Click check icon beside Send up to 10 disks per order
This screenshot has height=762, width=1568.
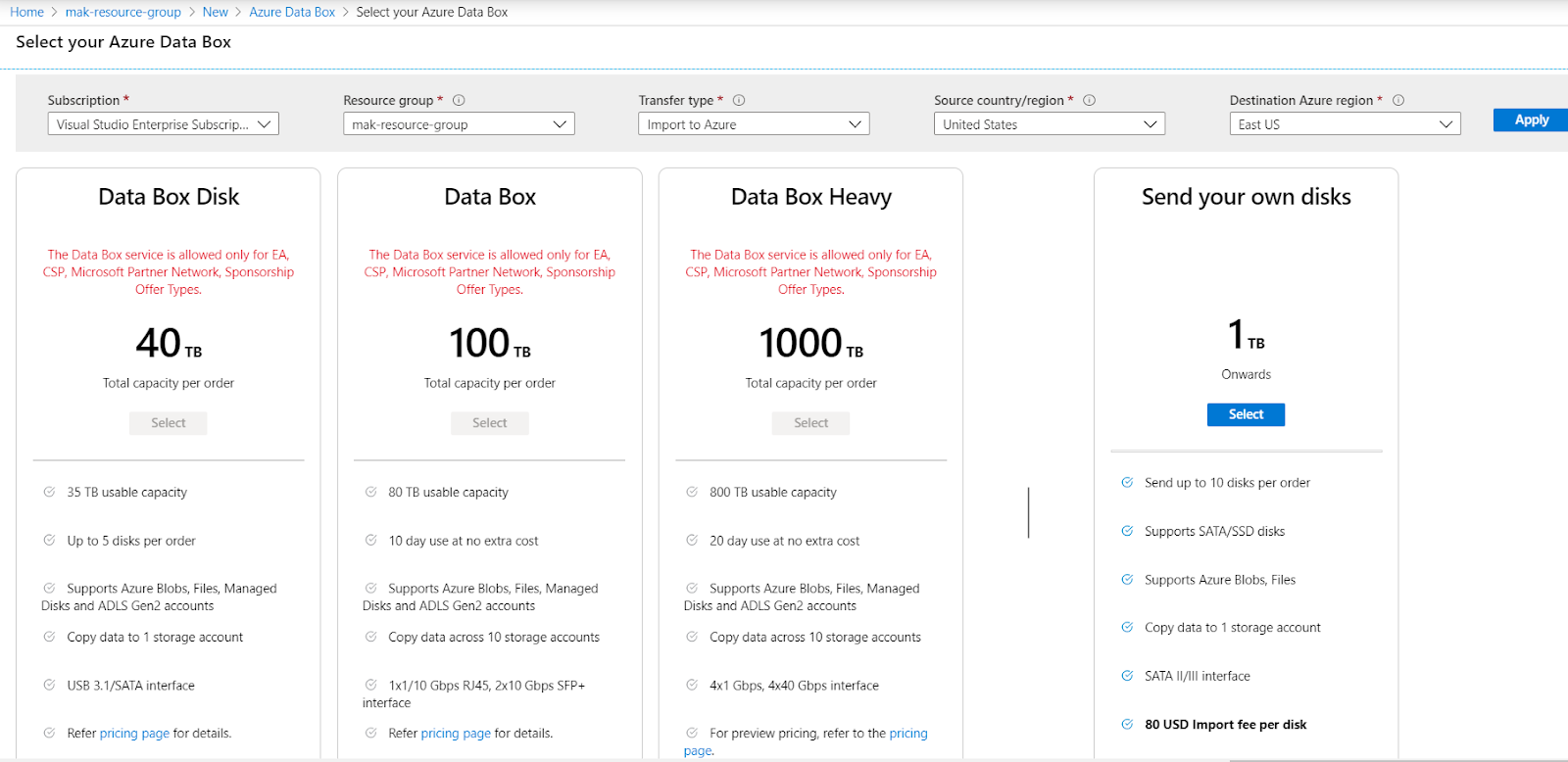tap(1127, 482)
